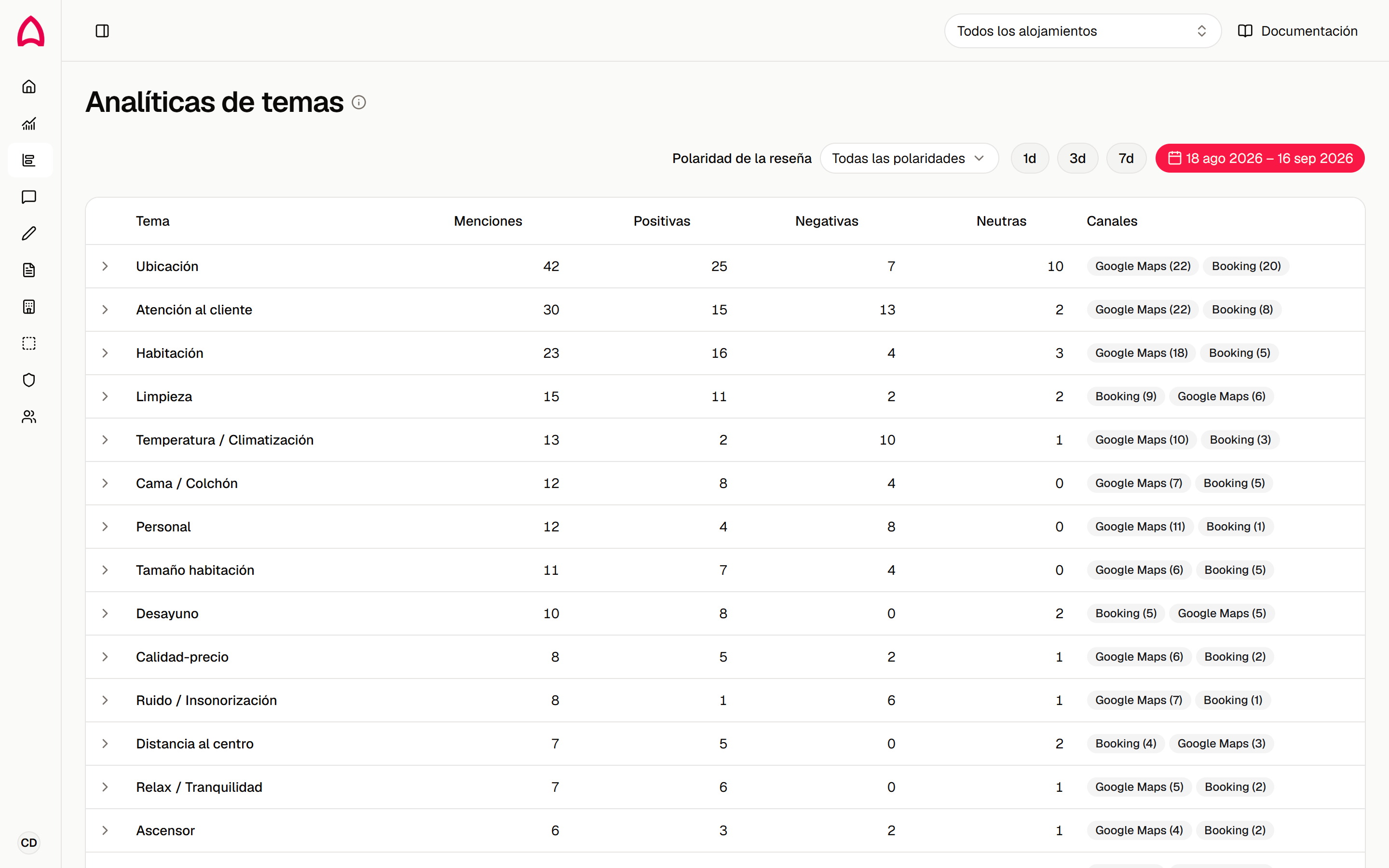Open the pencil edit sidebar icon
Viewport: 1389px width, 868px height.
pos(29,234)
